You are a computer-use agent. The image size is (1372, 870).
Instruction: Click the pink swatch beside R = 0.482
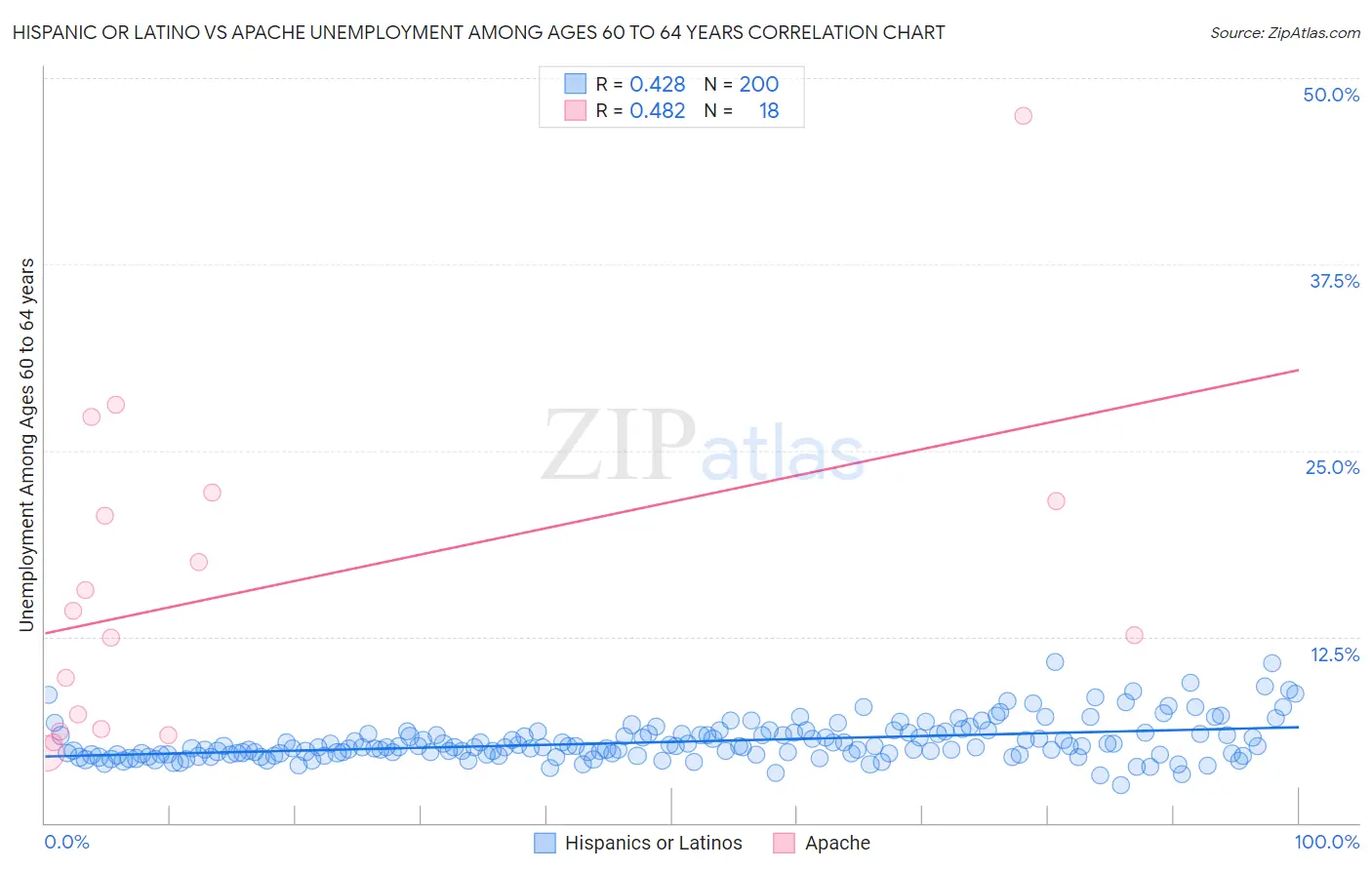coord(576,110)
